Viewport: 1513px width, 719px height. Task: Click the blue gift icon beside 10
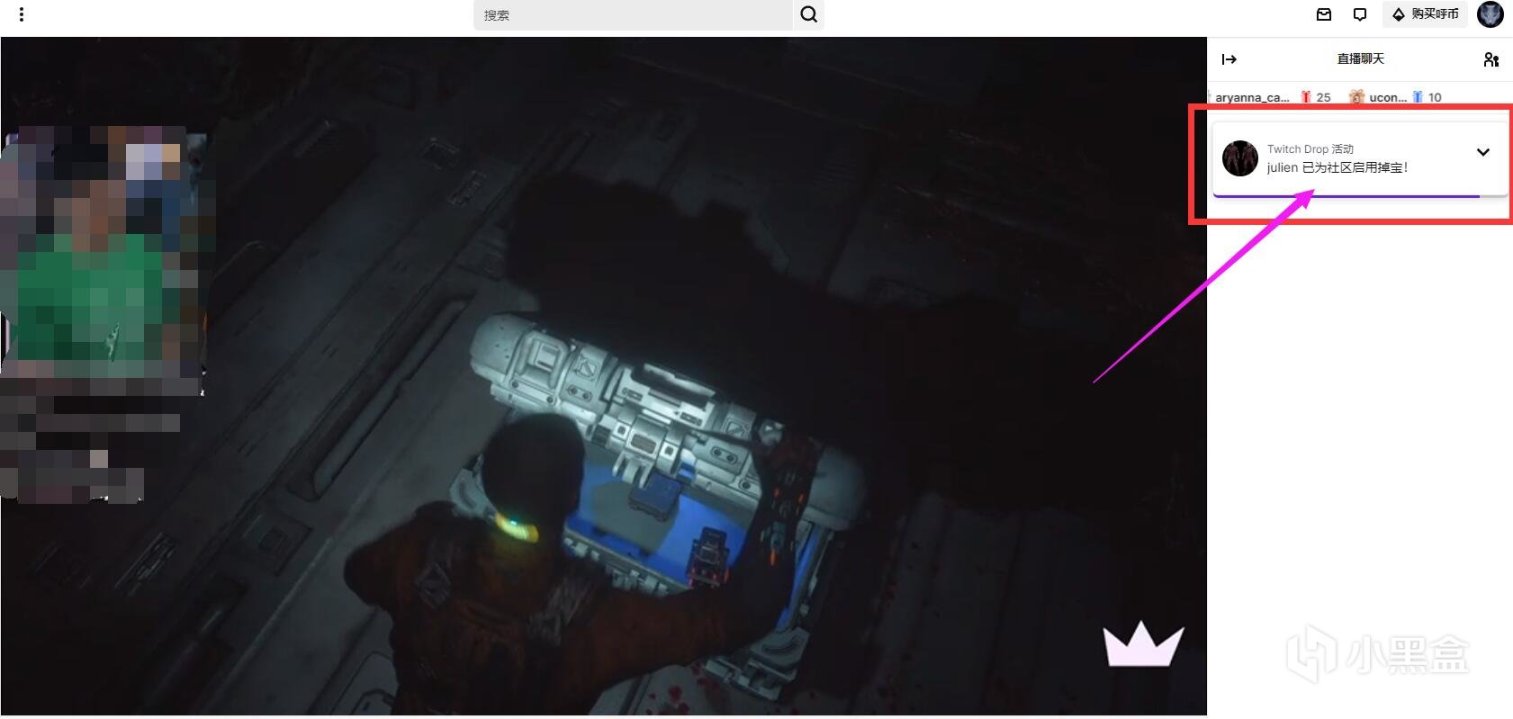click(x=1418, y=97)
